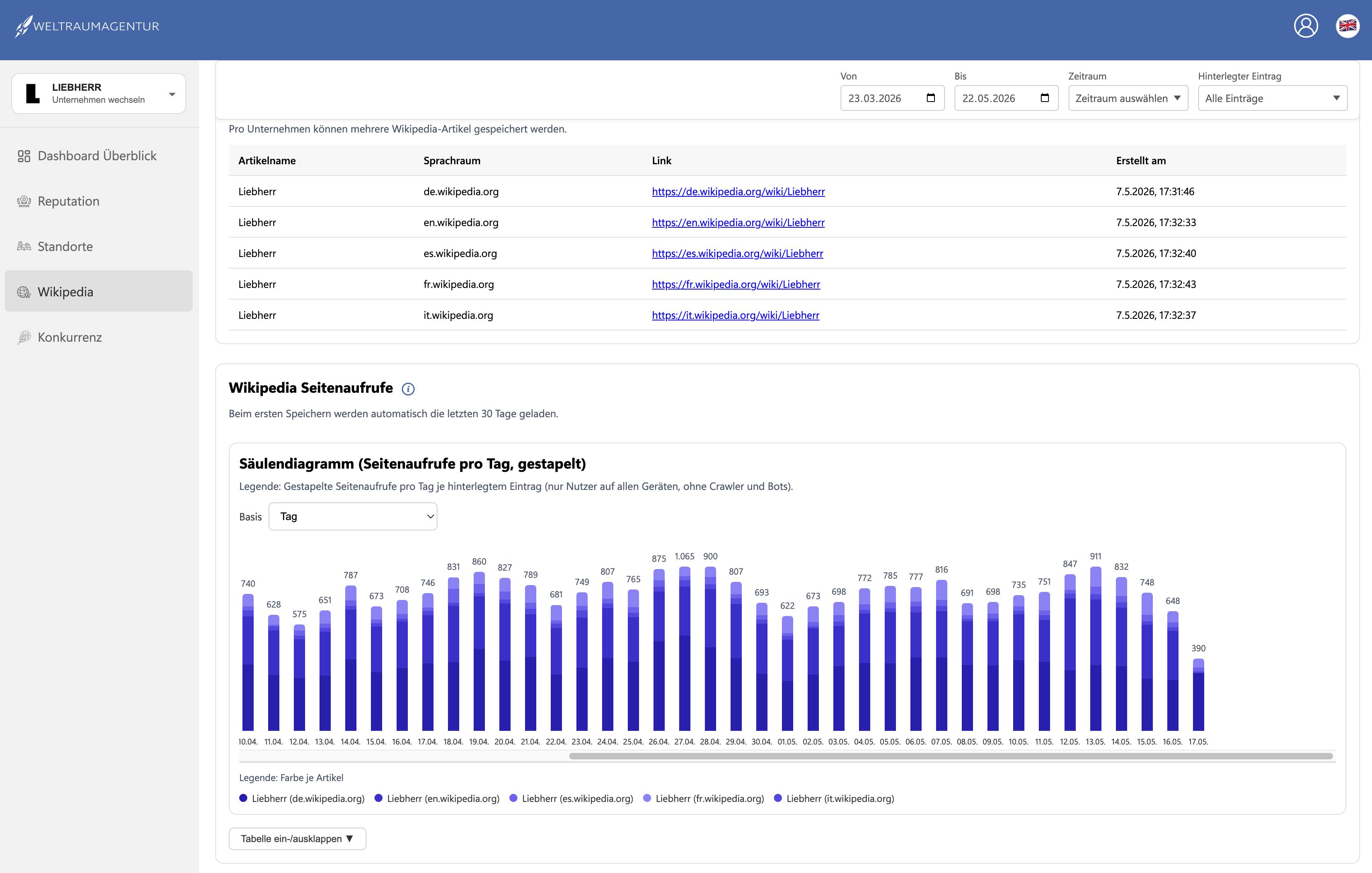Click the Standorte sidebar icon
The image size is (1372, 873).
[23, 247]
